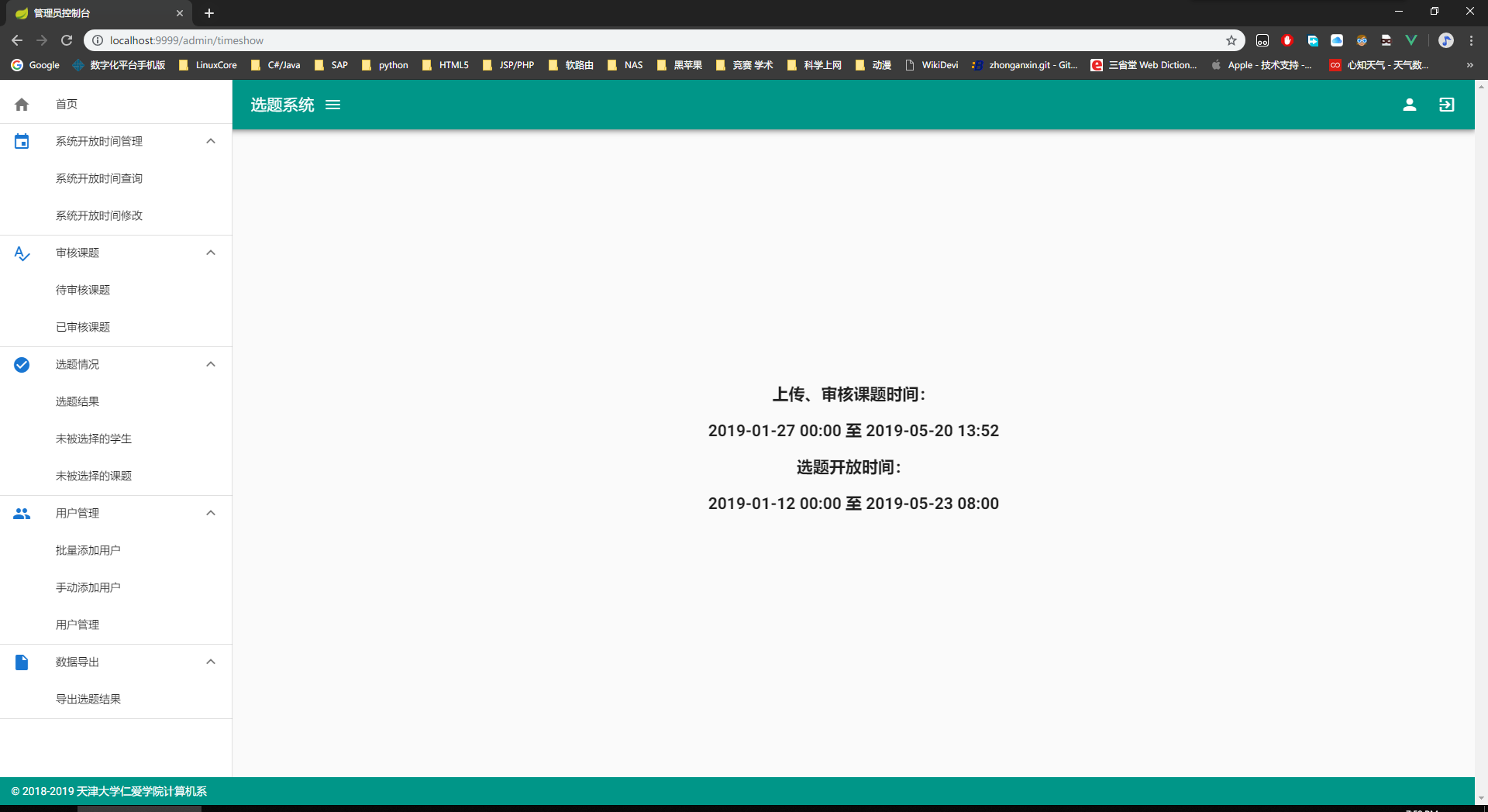Click the blue arrow-document extension icon

1312,40
